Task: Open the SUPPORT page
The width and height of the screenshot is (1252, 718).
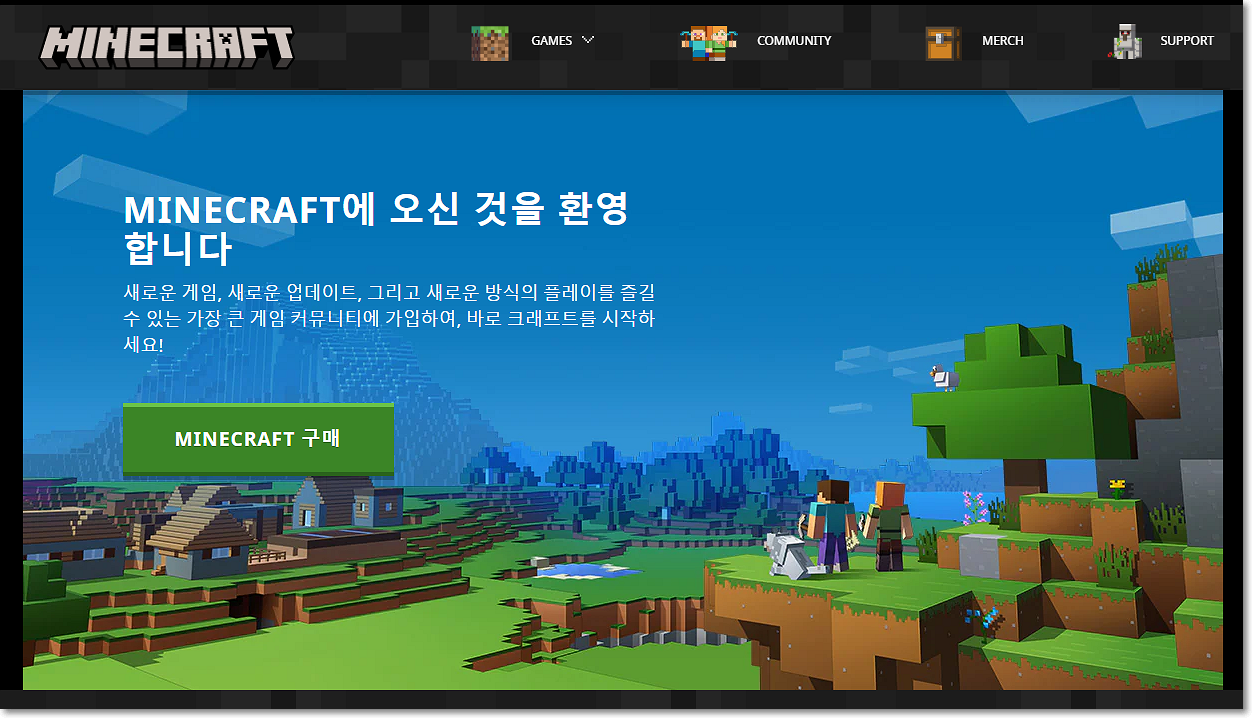Action: point(1187,41)
